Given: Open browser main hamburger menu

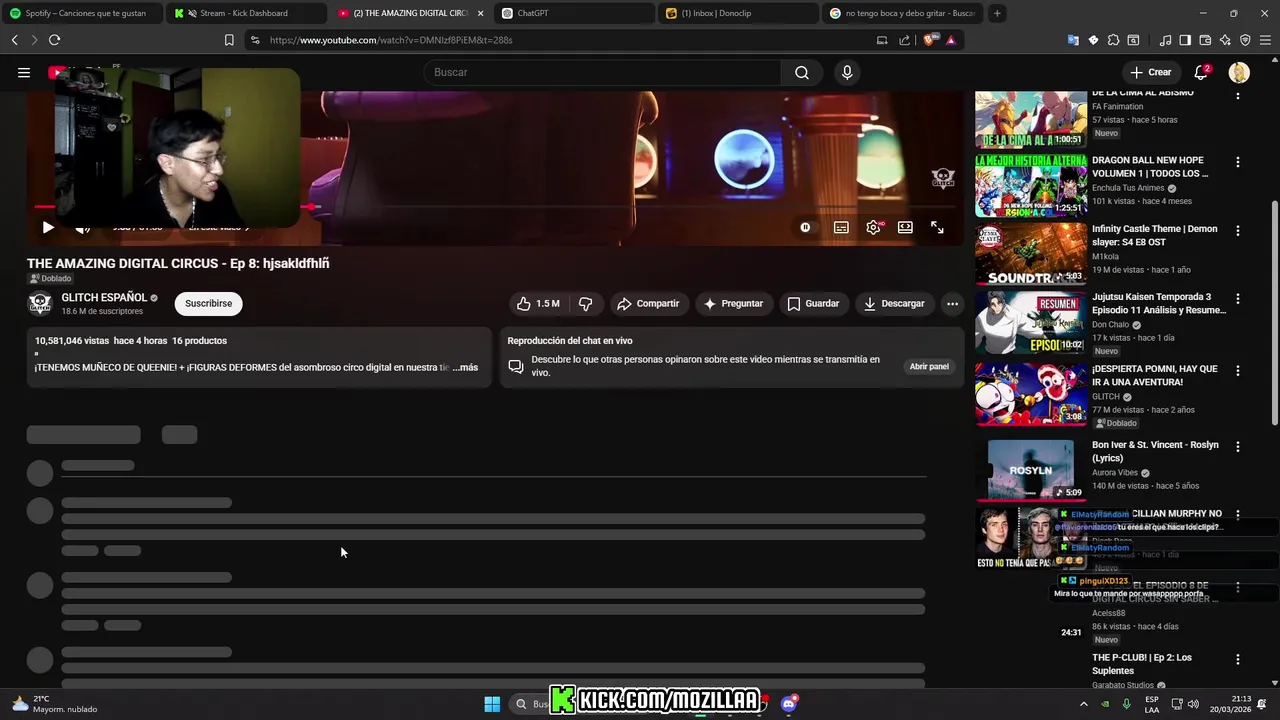Looking at the screenshot, I should [1265, 40].
